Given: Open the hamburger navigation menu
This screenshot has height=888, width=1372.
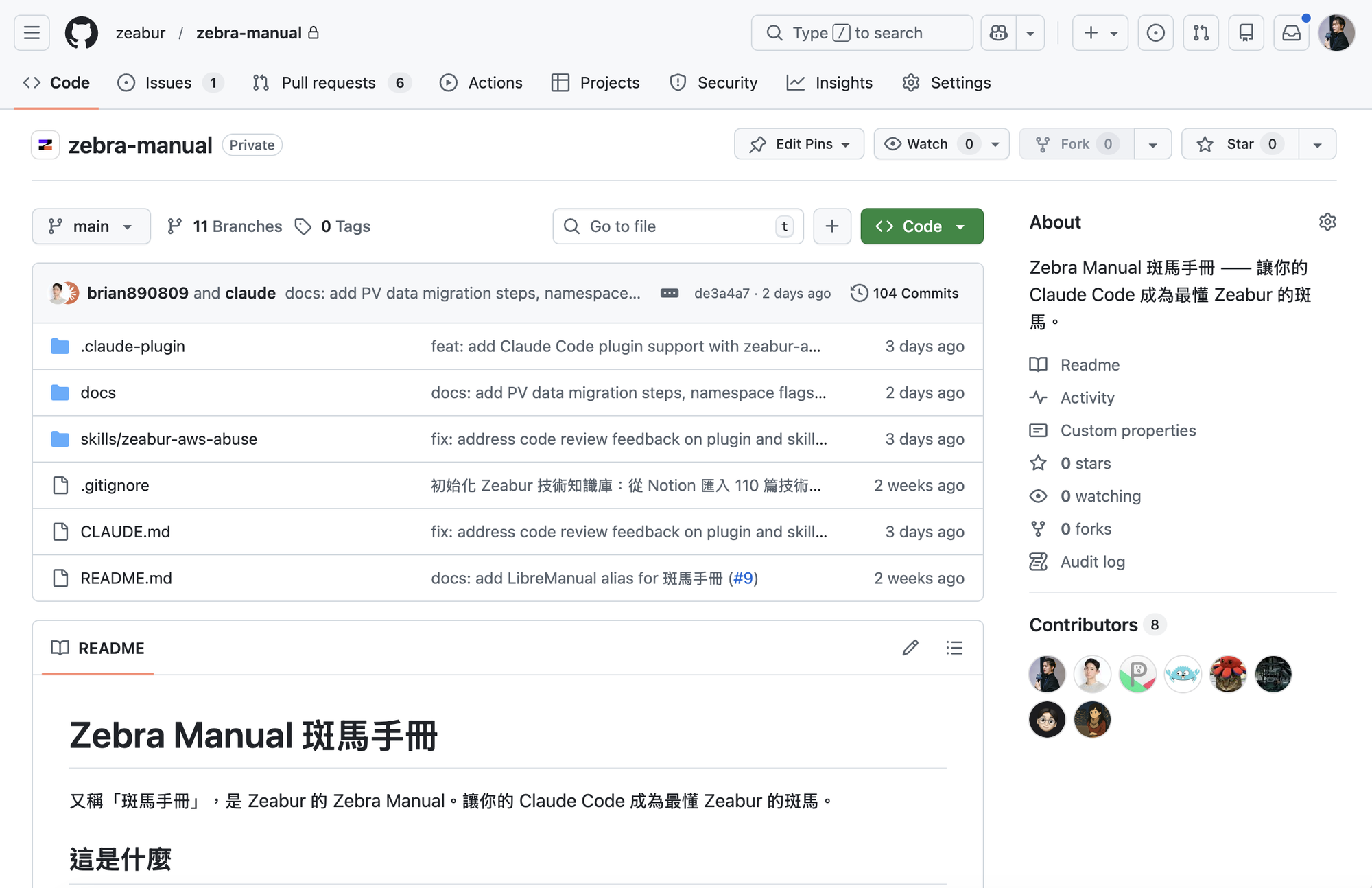Looking at the screenshot, I should click(31, 32).
